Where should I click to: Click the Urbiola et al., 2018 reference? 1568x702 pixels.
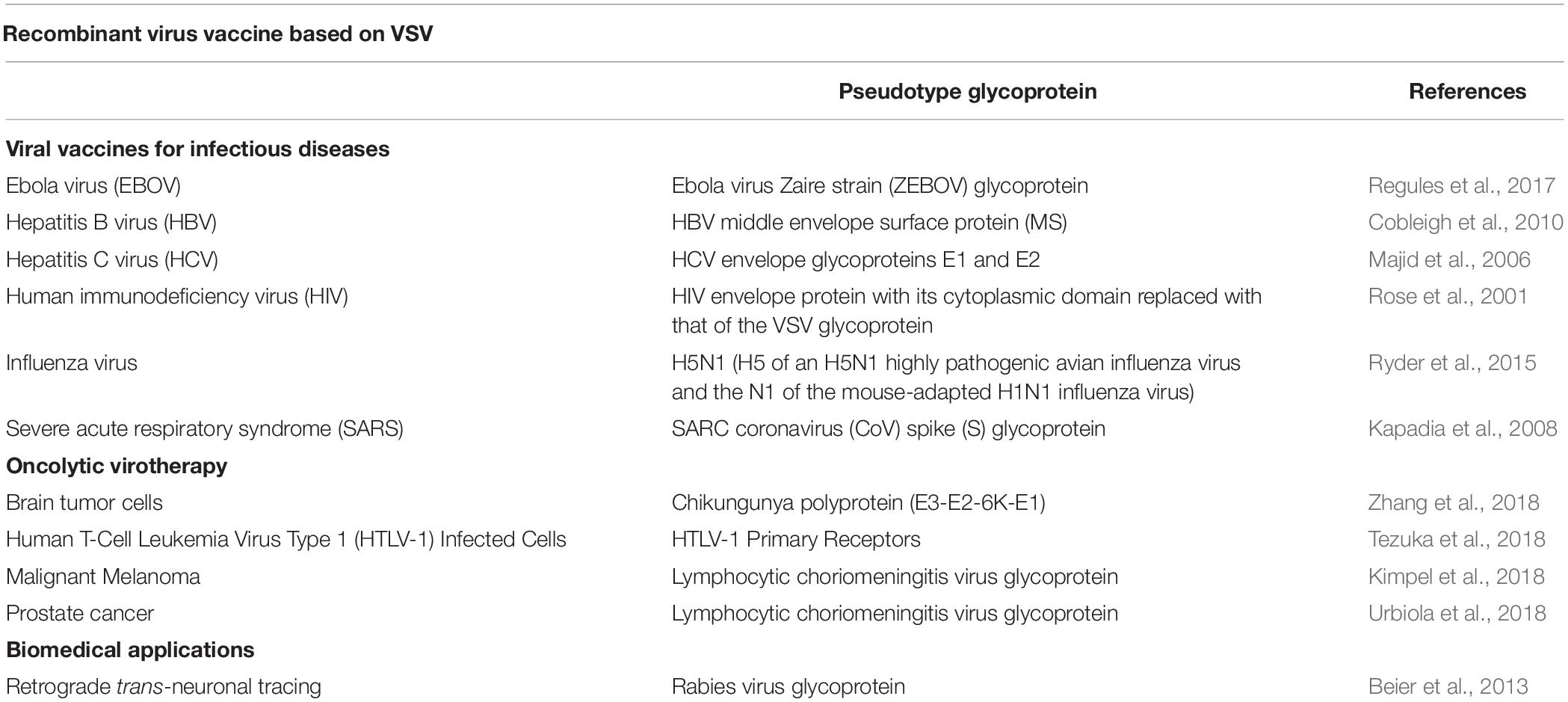click(1457, 613)
